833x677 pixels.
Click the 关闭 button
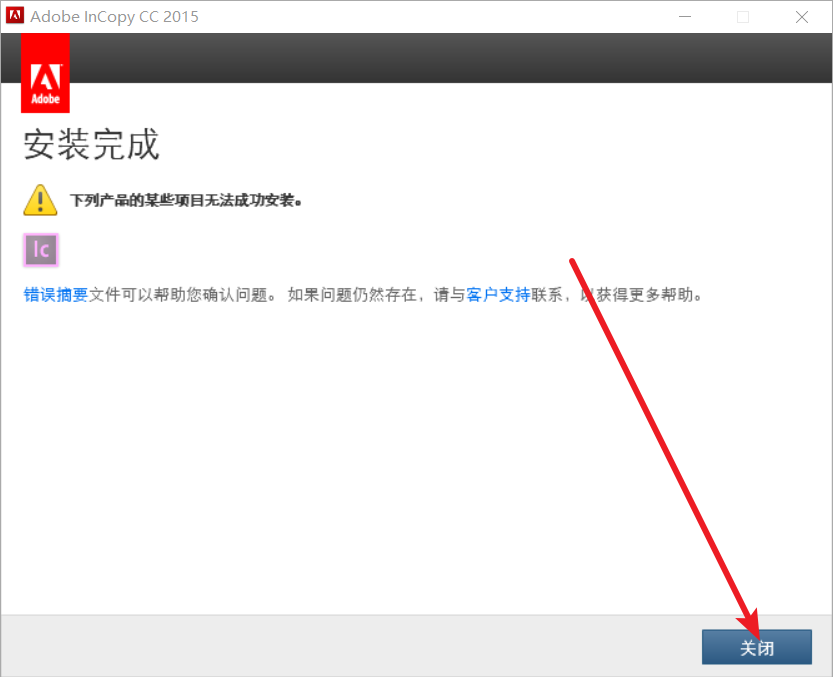[x=756, y=647]
